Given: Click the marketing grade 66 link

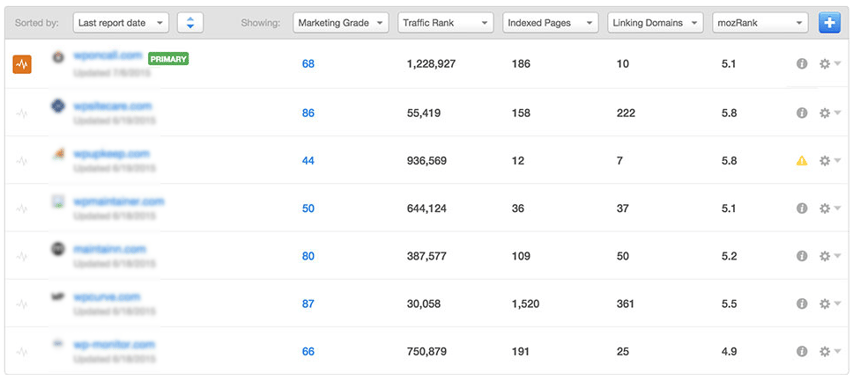Looking at the screenshot, I should (308, 352).
